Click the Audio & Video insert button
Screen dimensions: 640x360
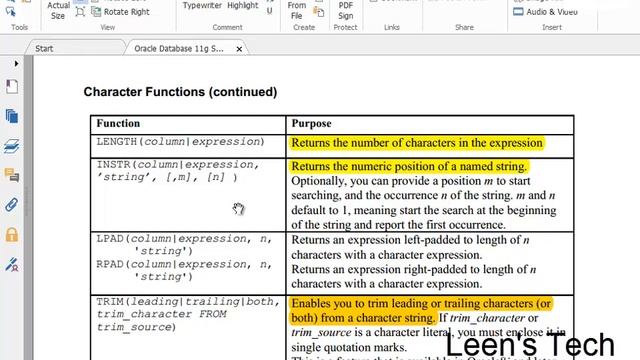coord(545,12)
